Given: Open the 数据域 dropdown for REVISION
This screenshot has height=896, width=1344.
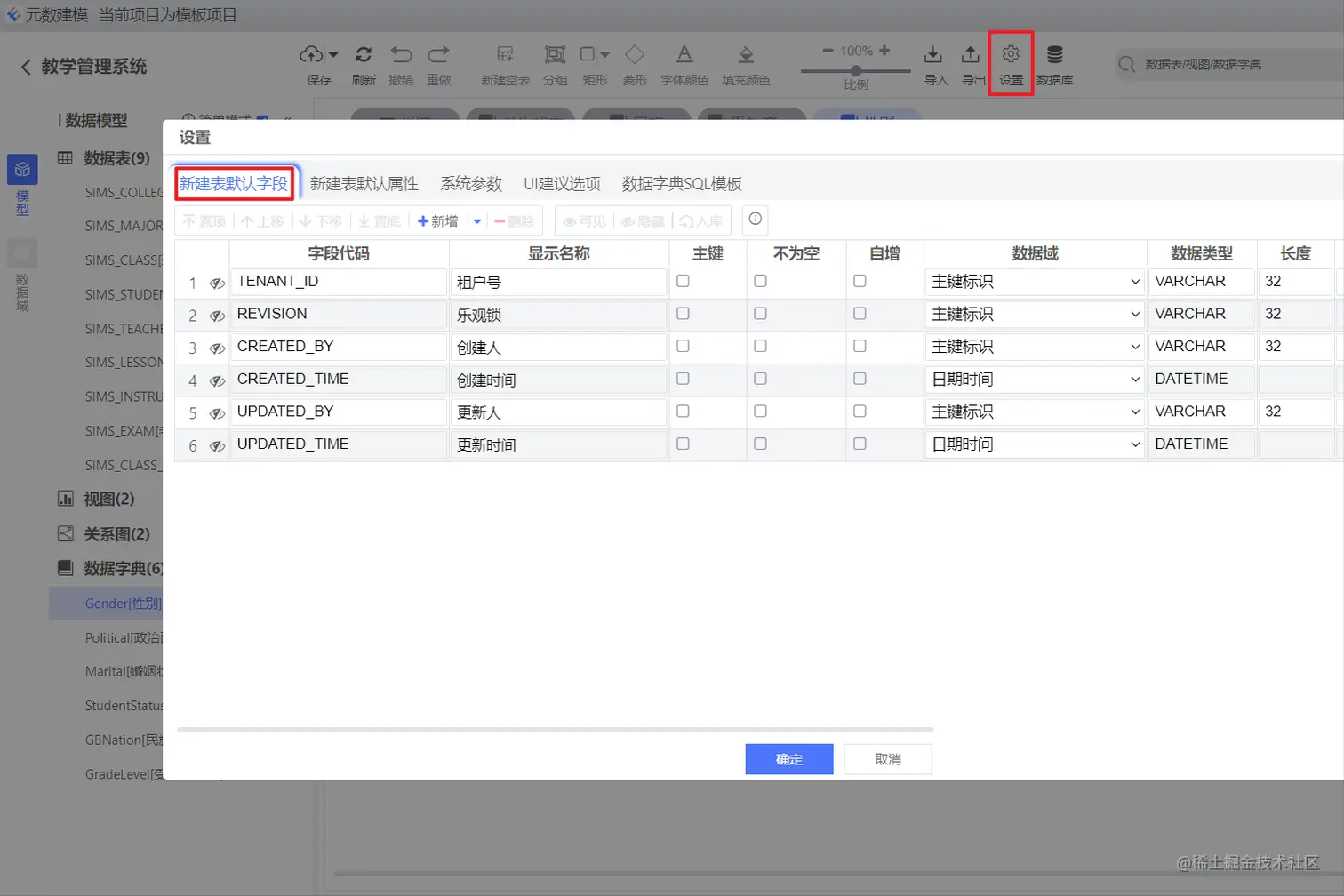Looking at the screenshot, I should point(1036,315).
